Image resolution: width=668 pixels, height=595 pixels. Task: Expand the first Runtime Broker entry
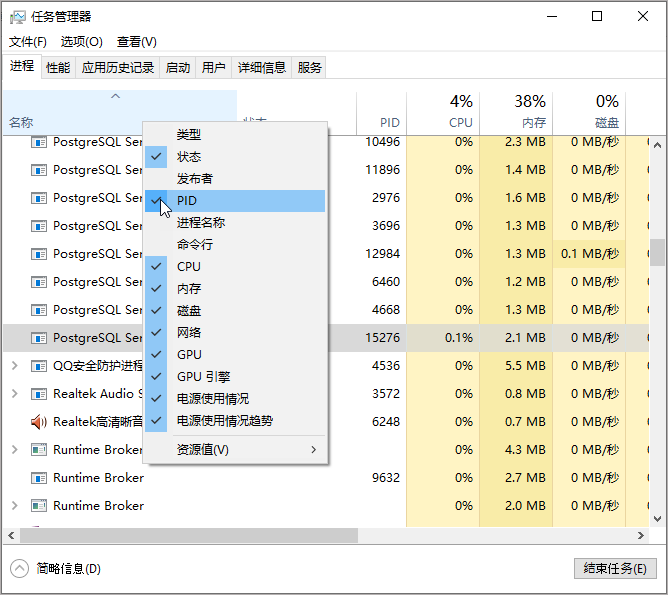click(14, 450)
